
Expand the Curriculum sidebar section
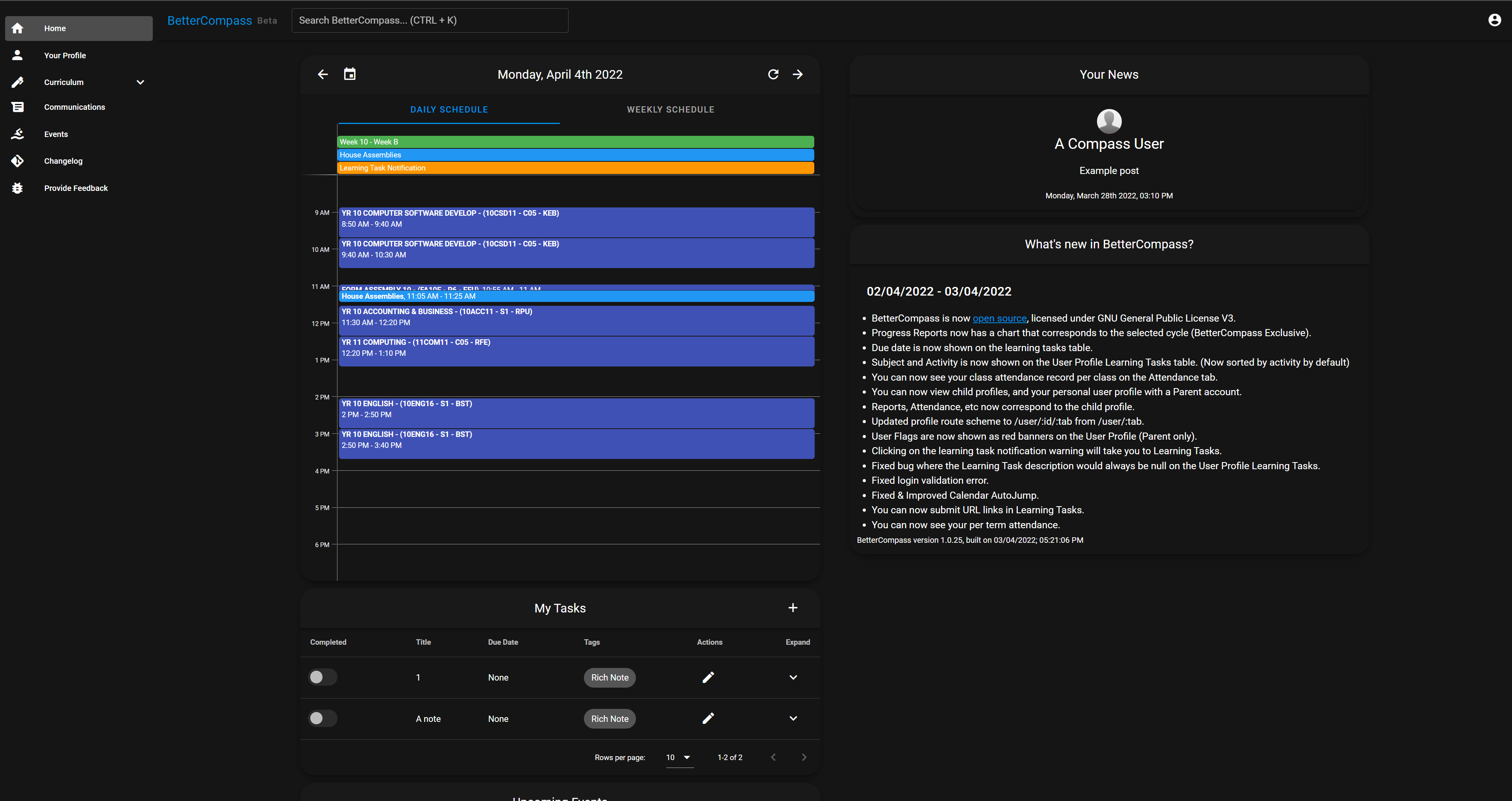tap(140, 82)
